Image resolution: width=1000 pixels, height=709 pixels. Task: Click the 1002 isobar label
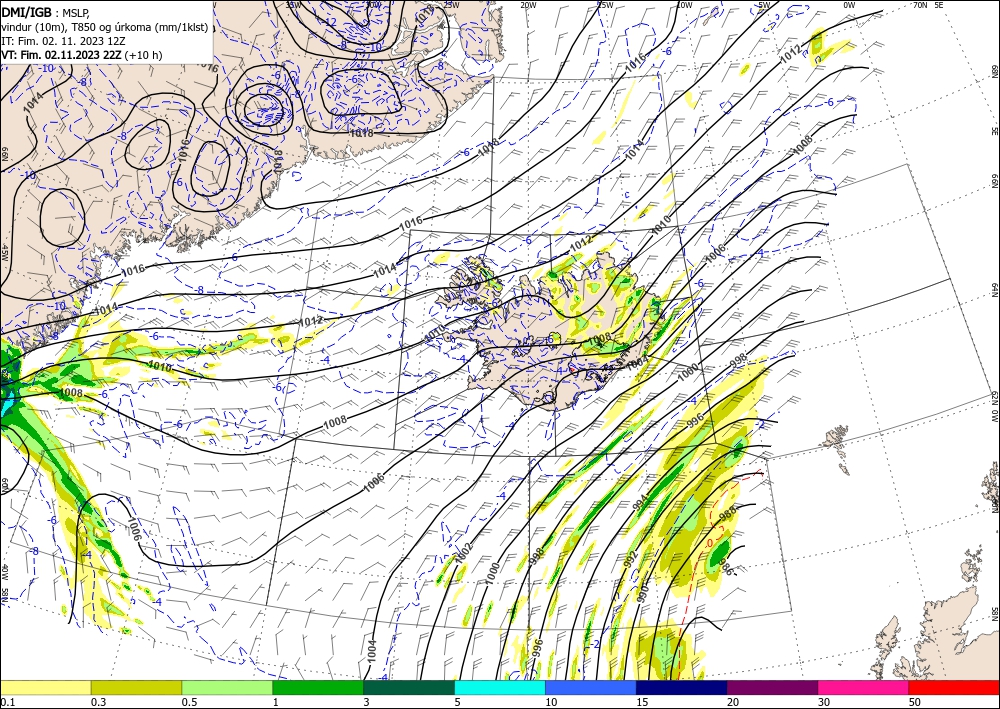click(x=464, y=552)
